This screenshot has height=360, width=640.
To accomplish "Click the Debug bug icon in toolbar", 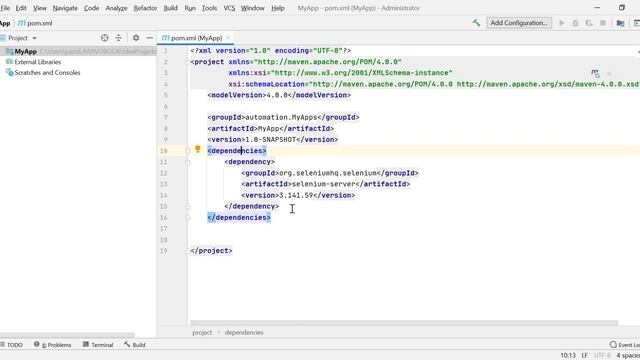I will [x=576, y=23].
